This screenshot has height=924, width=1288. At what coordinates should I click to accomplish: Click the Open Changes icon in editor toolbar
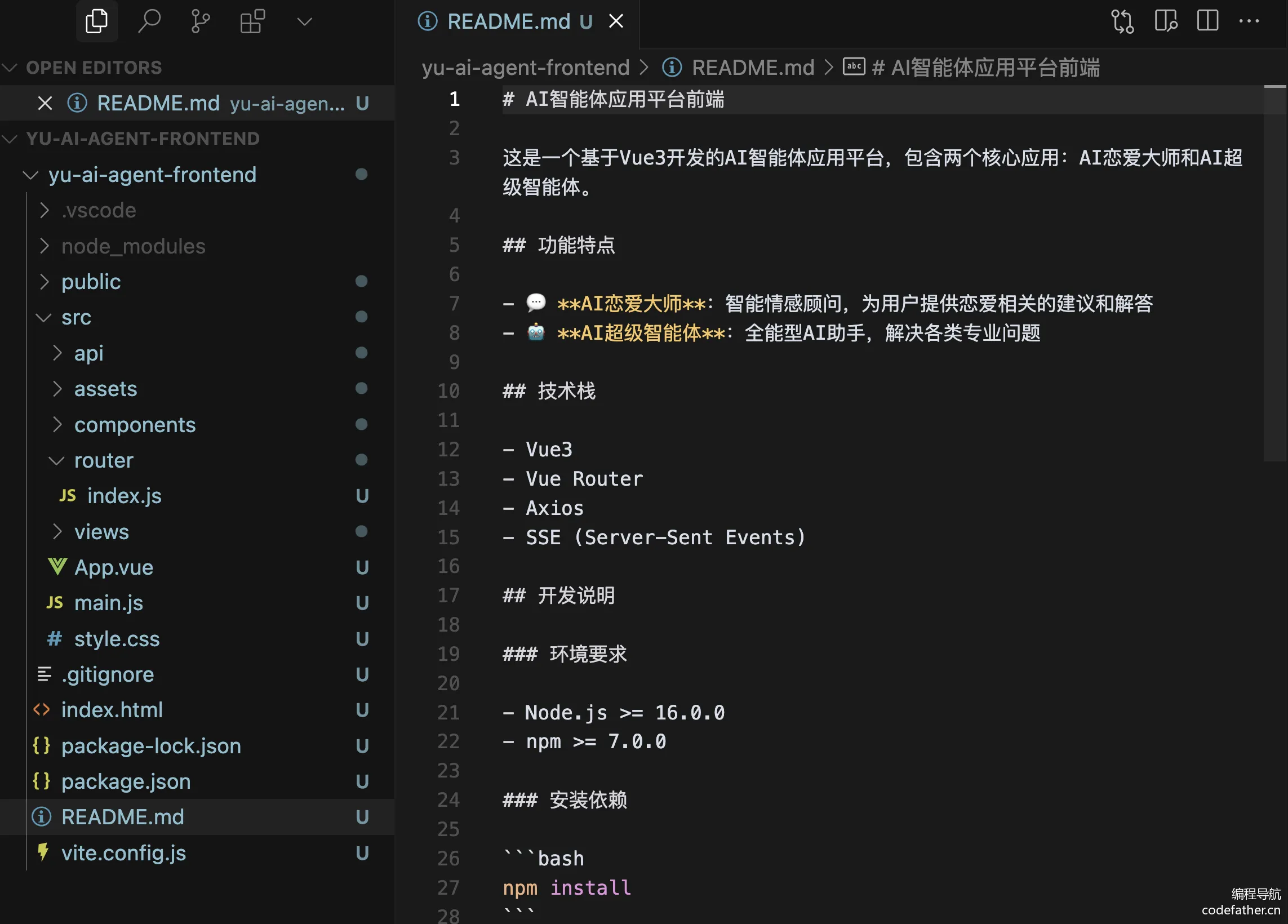(x=1123, y=21)
